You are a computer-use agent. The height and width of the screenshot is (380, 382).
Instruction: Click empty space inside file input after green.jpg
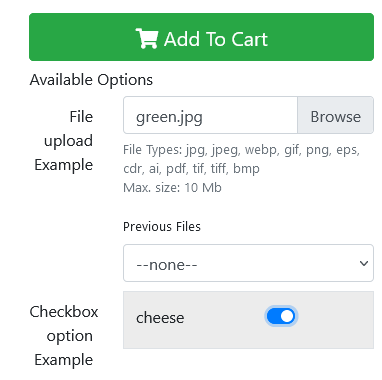pyautogui.click(x=250, y=115)
